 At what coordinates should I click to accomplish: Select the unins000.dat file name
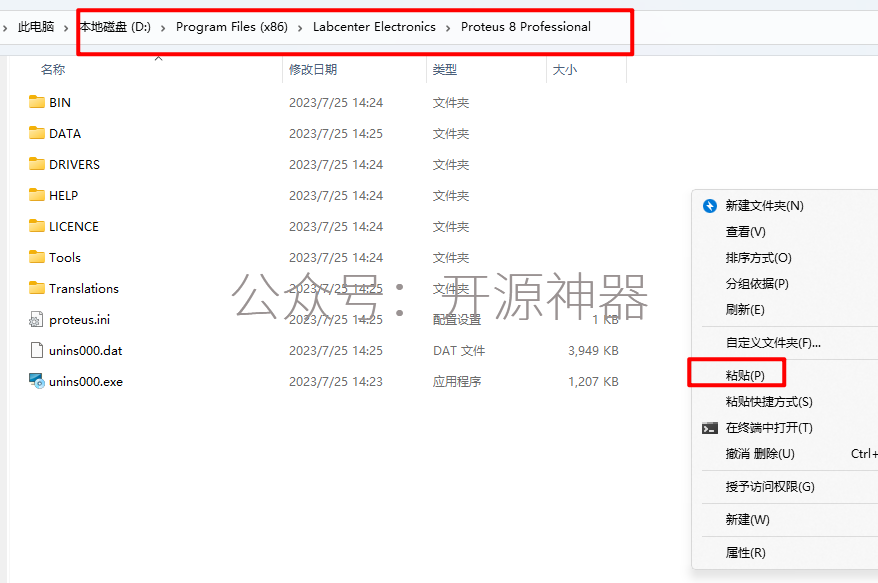86,351
